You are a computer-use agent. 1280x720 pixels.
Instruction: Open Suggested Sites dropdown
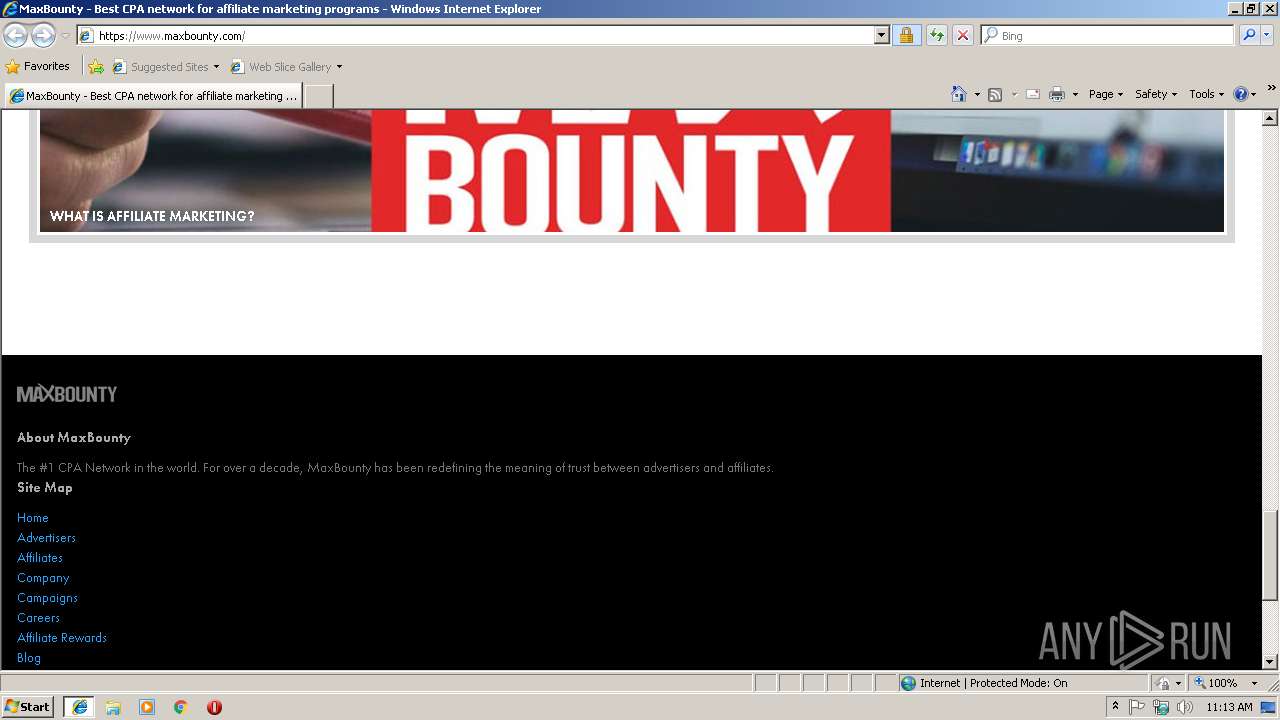(165, 67)
